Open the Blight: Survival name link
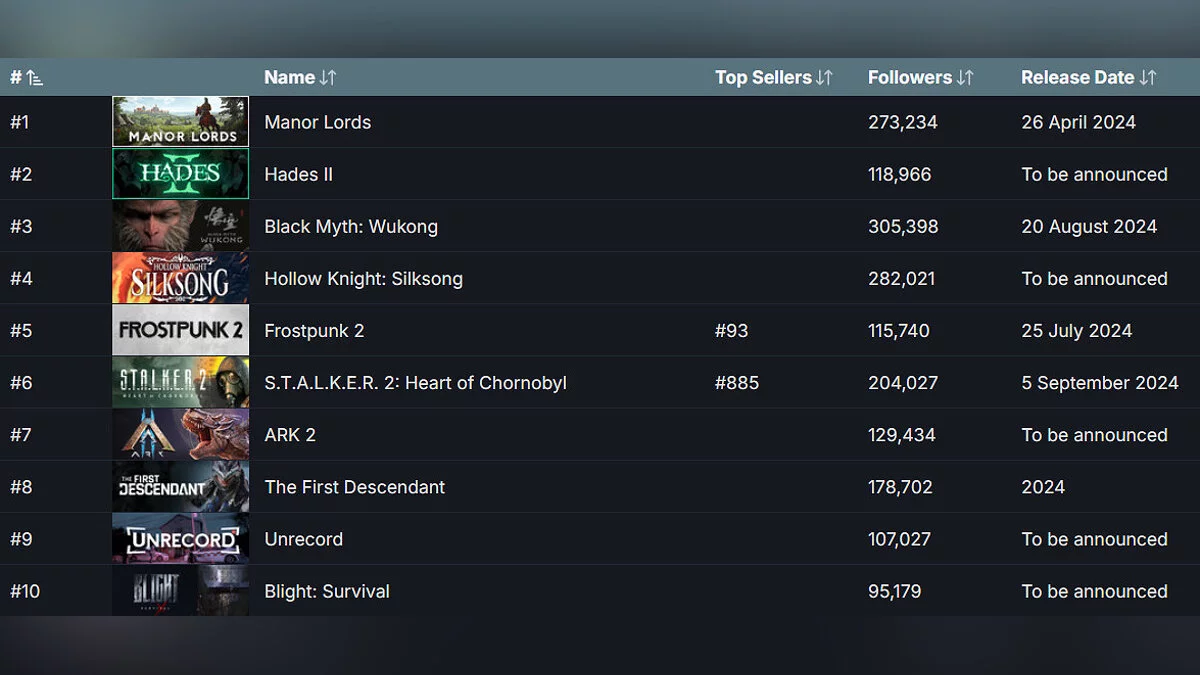Viewport: 1200px width, 675px height. pyautogui.click(x=326, y=591)
